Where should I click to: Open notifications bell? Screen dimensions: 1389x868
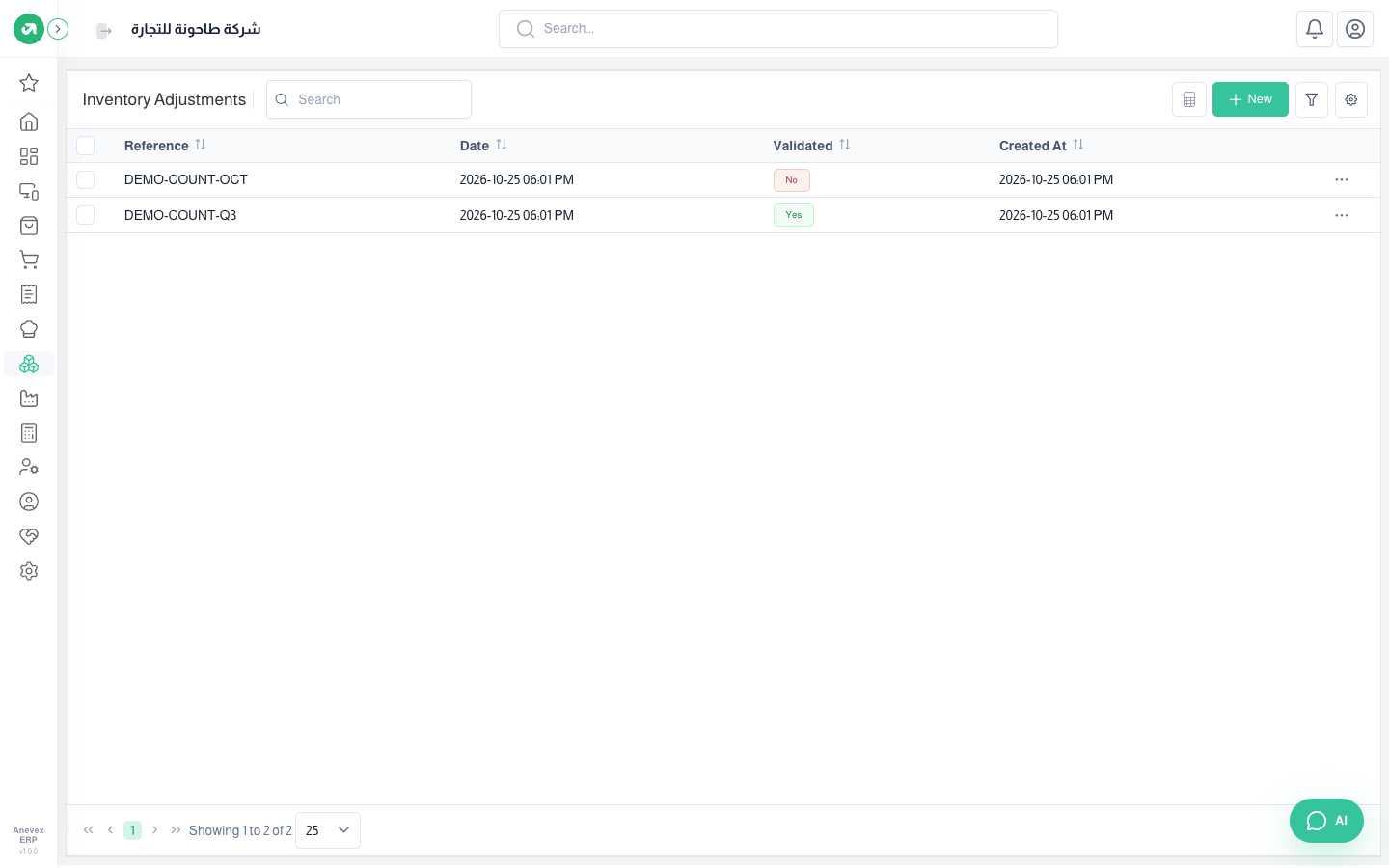(1315, 29)
